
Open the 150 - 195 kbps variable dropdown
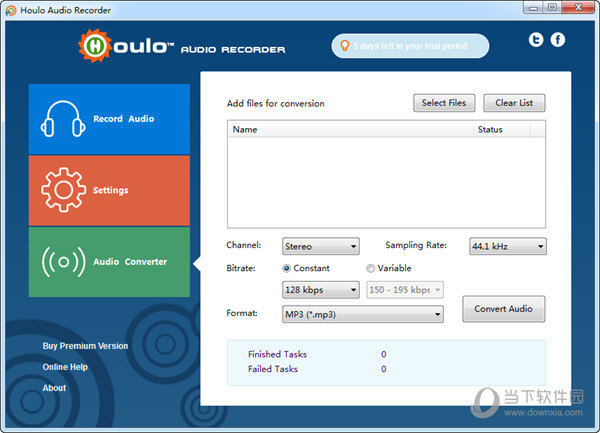[x=405, y=290]
